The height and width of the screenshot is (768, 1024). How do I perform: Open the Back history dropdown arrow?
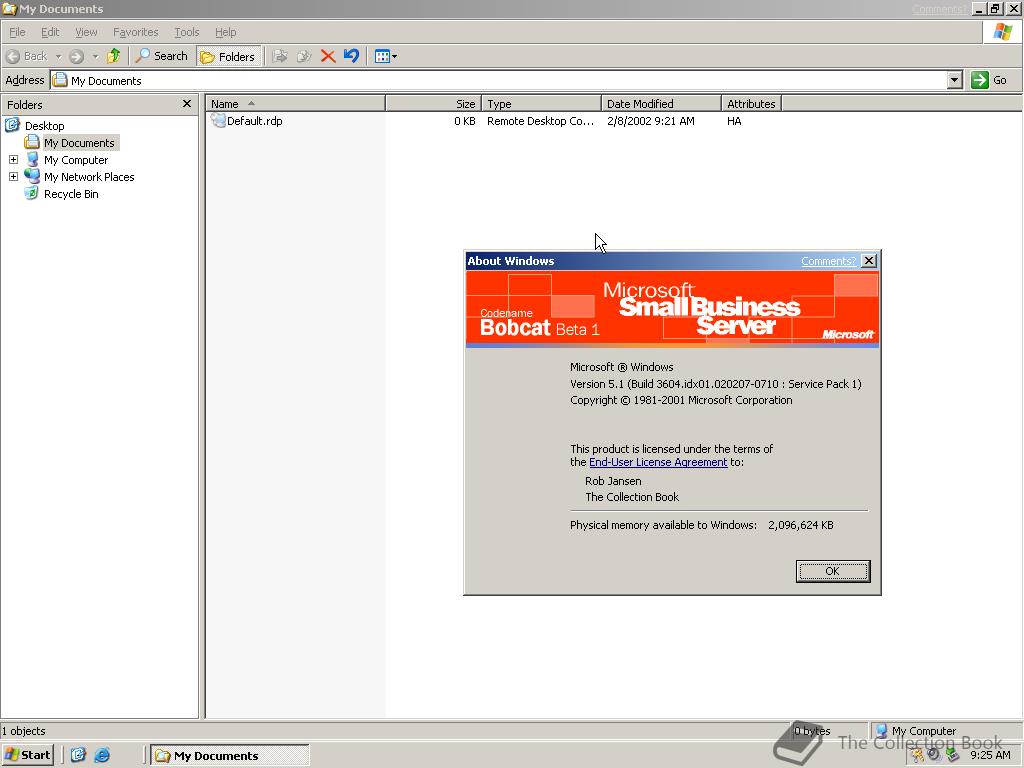point(58,56)
